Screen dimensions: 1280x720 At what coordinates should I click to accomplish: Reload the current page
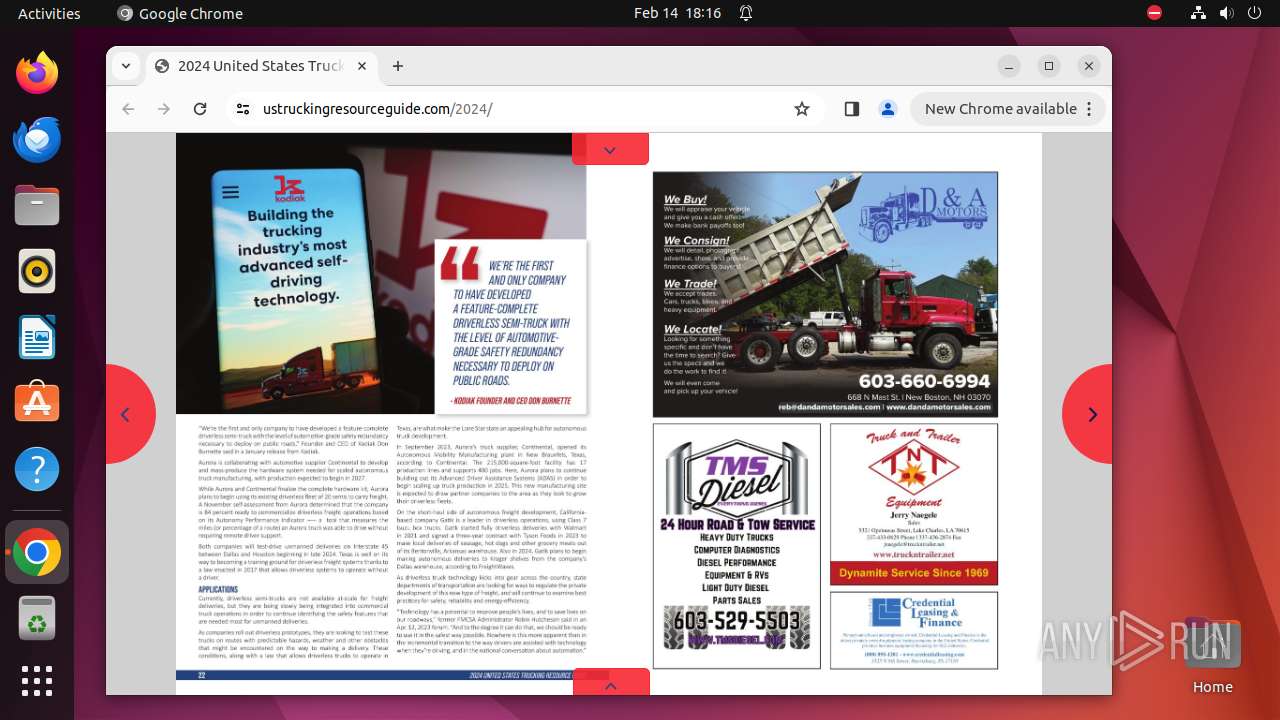(x=200, y=109)
